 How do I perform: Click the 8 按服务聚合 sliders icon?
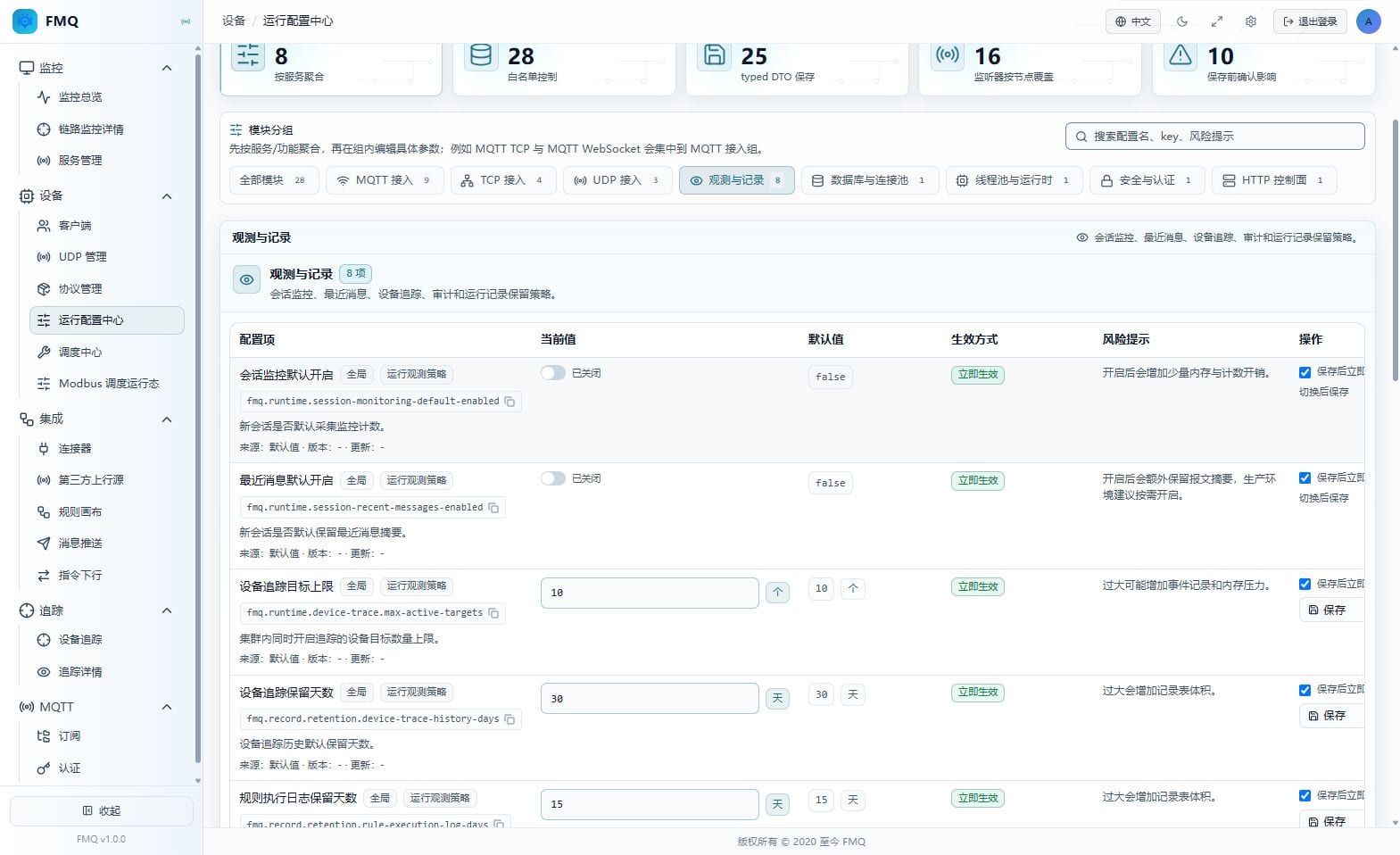(x=248, y=55)
